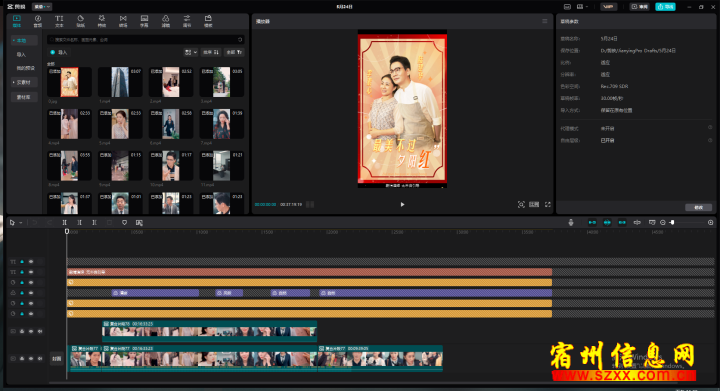Click the freeze frame image icon in timeline toolbar
Viewport: 720px width, 391px height.
click(139, 223)
